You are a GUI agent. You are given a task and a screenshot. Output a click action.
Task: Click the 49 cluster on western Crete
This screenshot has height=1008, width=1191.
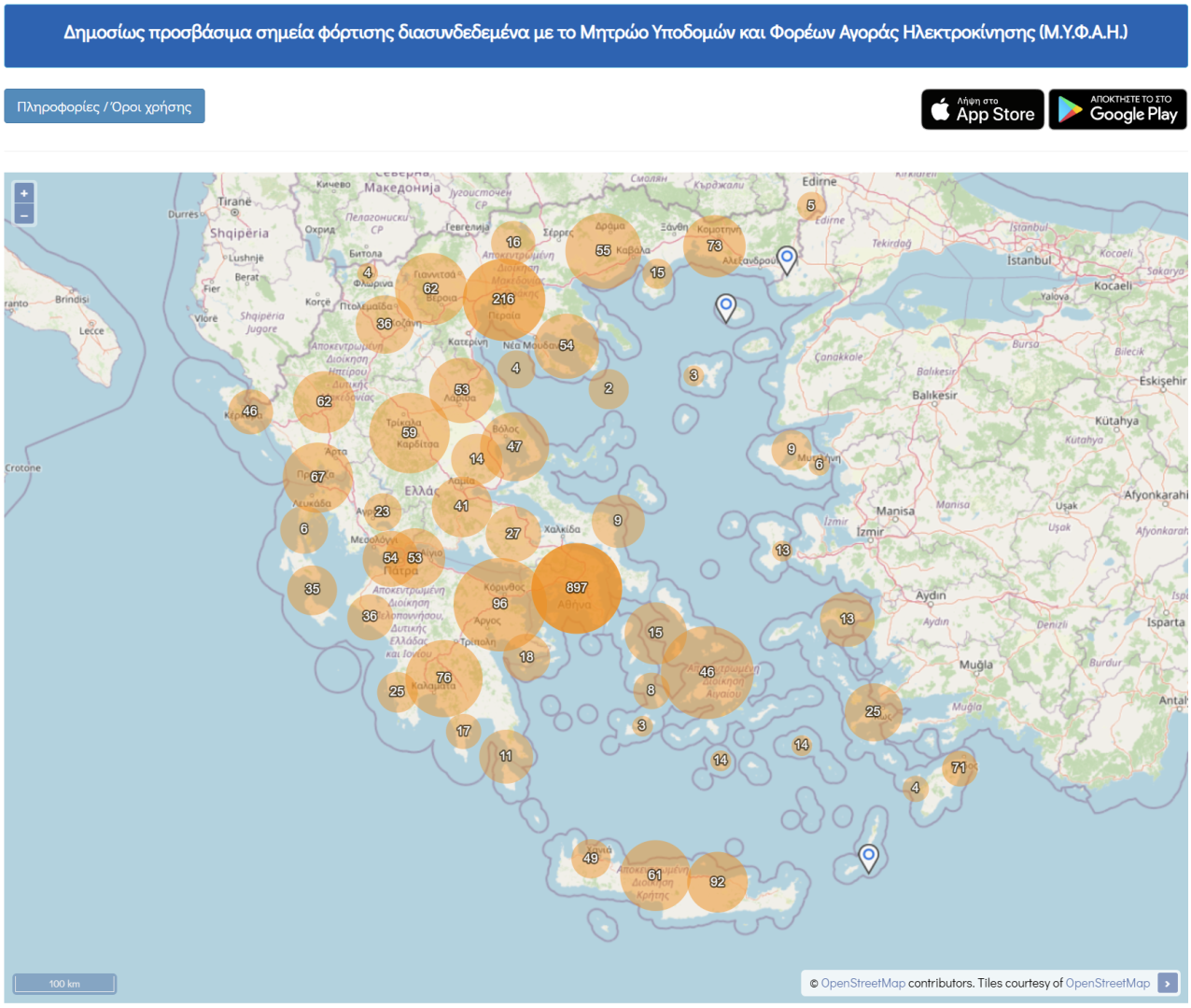590,858
